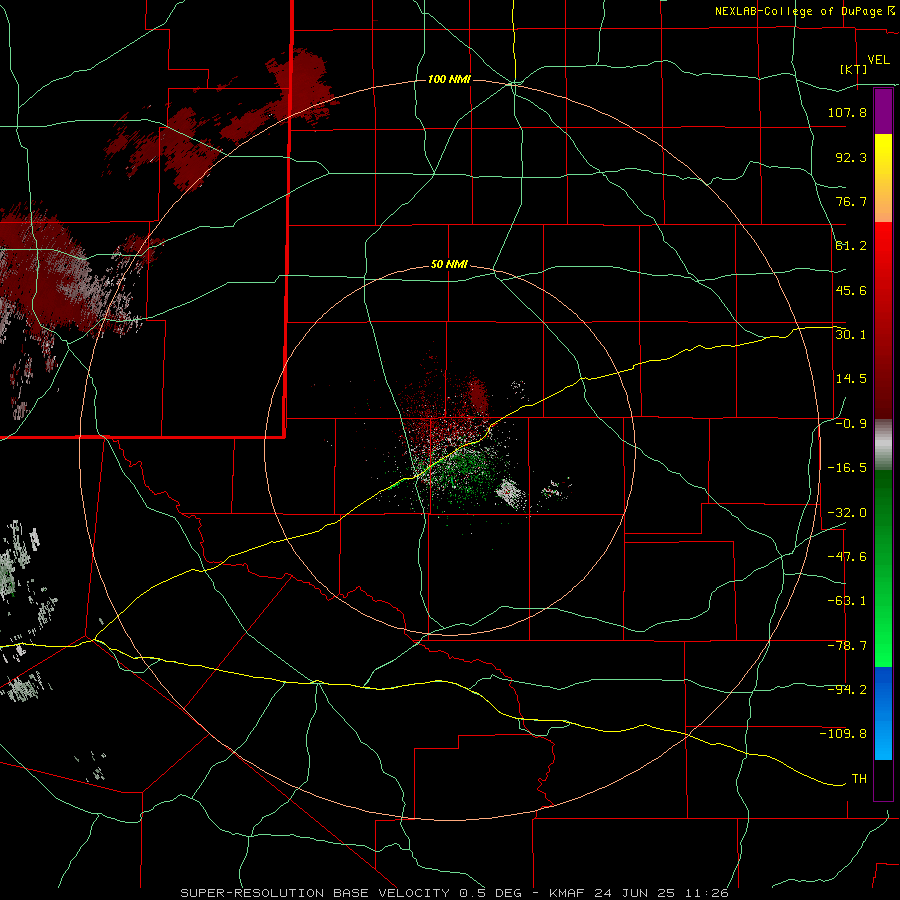Viewport: 900px width, 900px height.
Task: Click the 50 NMI range ring label
Action: pos(449,265)
